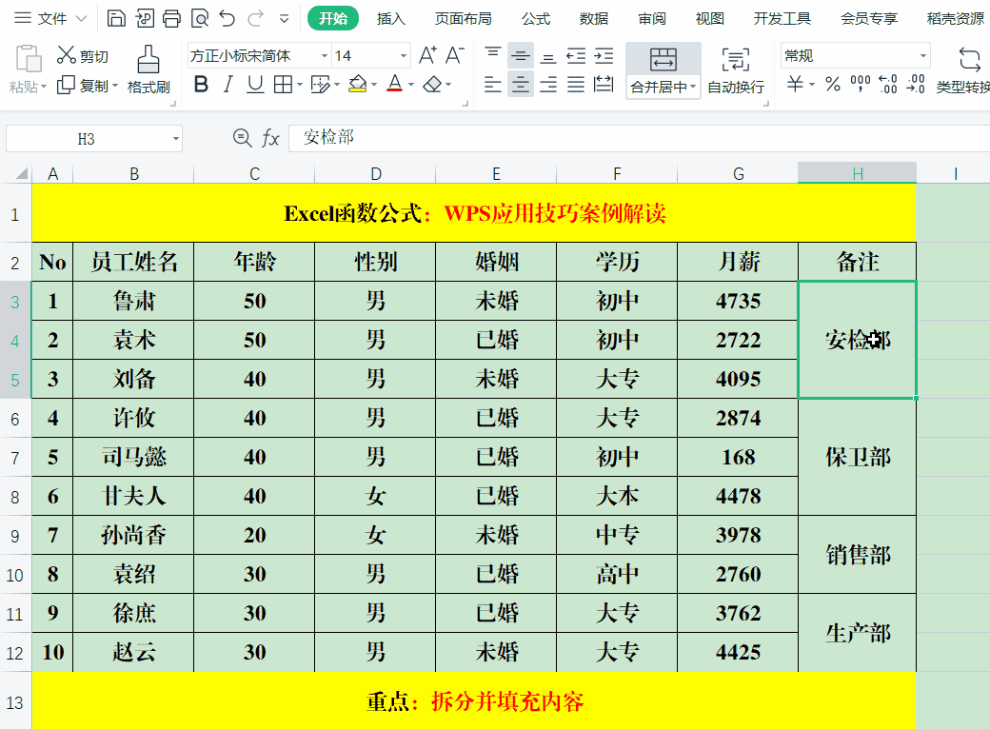
Task: Open the 公式 ribbon tab
Action: point(536,18)
